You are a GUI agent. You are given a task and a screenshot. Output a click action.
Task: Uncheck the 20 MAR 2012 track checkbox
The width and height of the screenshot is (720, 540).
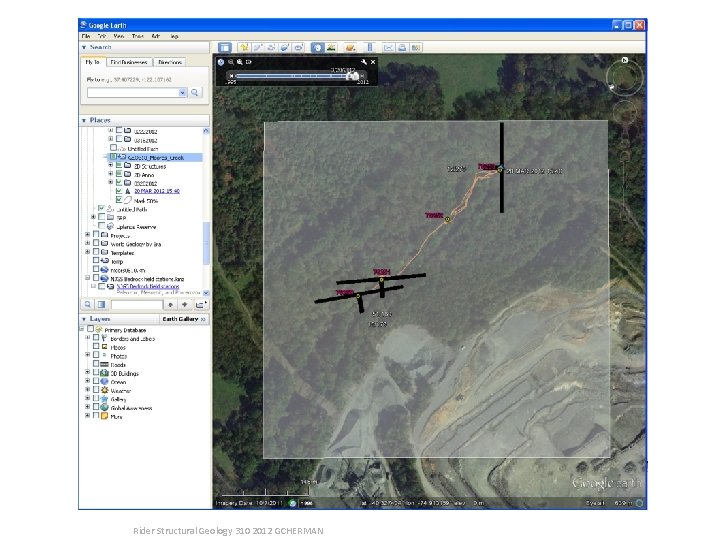pyautogui.click(x=119, y=191)
